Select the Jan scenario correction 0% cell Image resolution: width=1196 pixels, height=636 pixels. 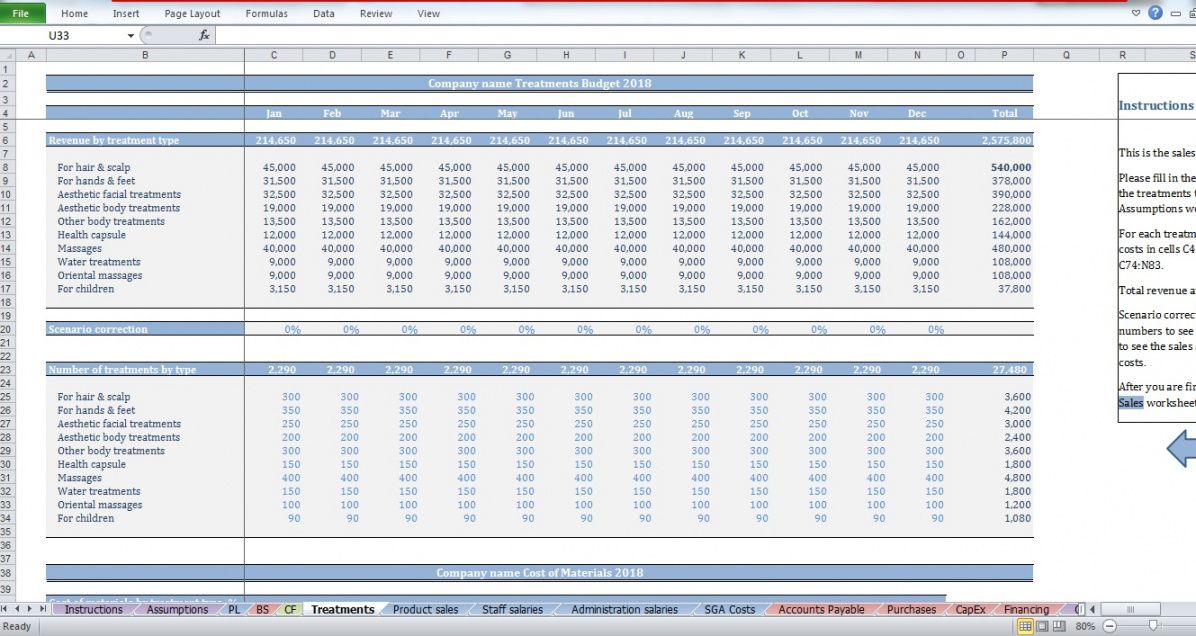pos(292,329)
